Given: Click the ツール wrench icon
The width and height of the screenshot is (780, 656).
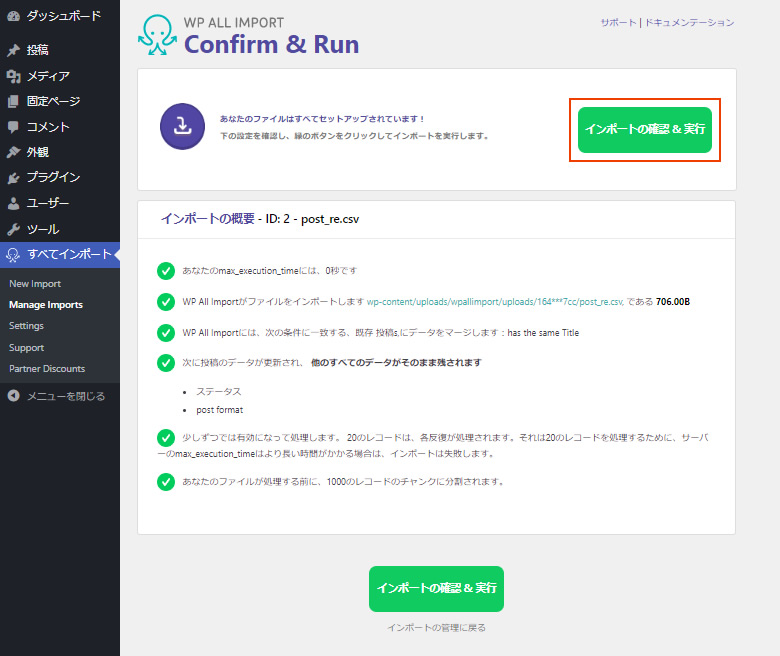Looking at the screenshot, I should coord(13,229).
